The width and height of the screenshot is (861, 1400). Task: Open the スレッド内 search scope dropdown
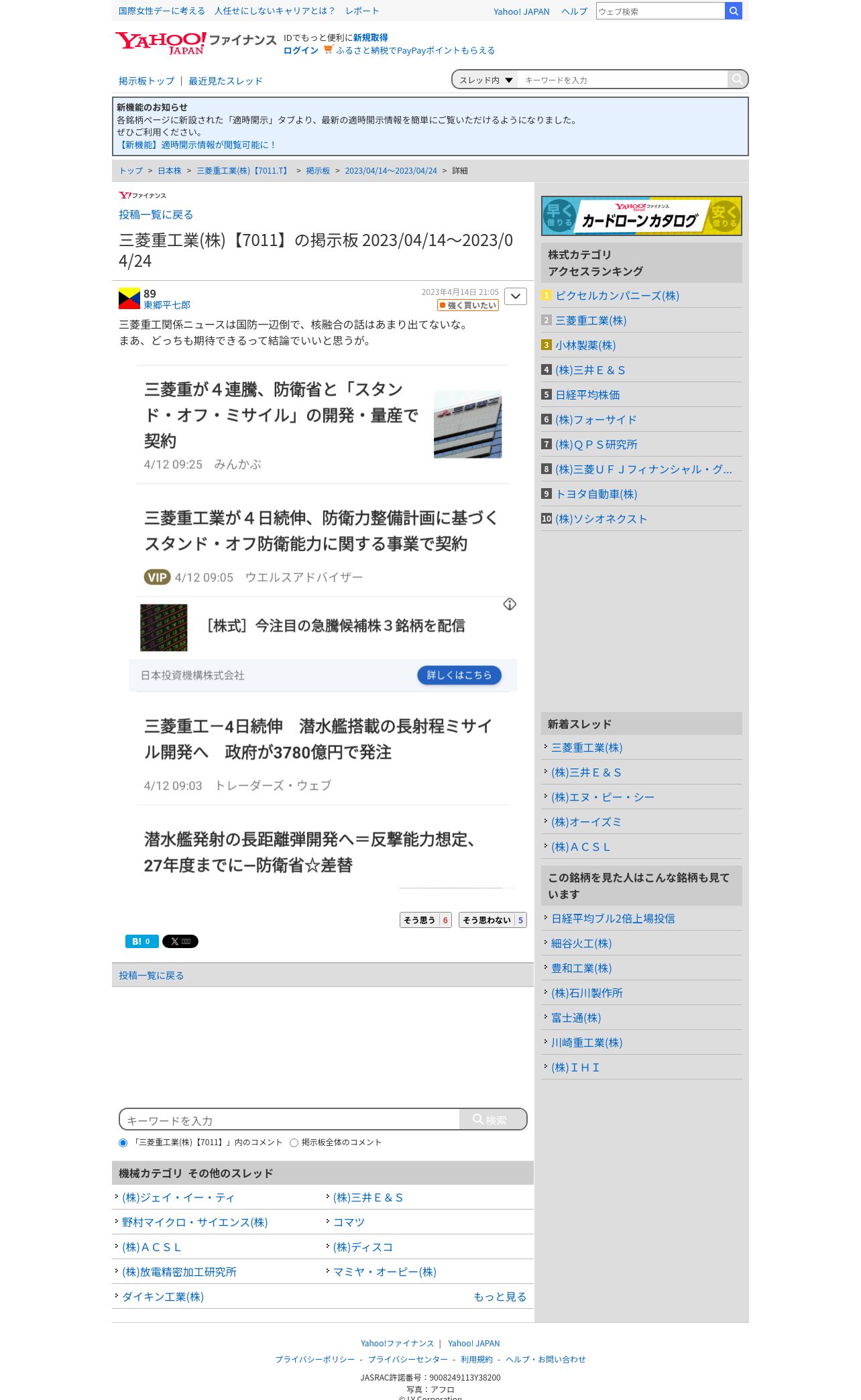point(485,80)
